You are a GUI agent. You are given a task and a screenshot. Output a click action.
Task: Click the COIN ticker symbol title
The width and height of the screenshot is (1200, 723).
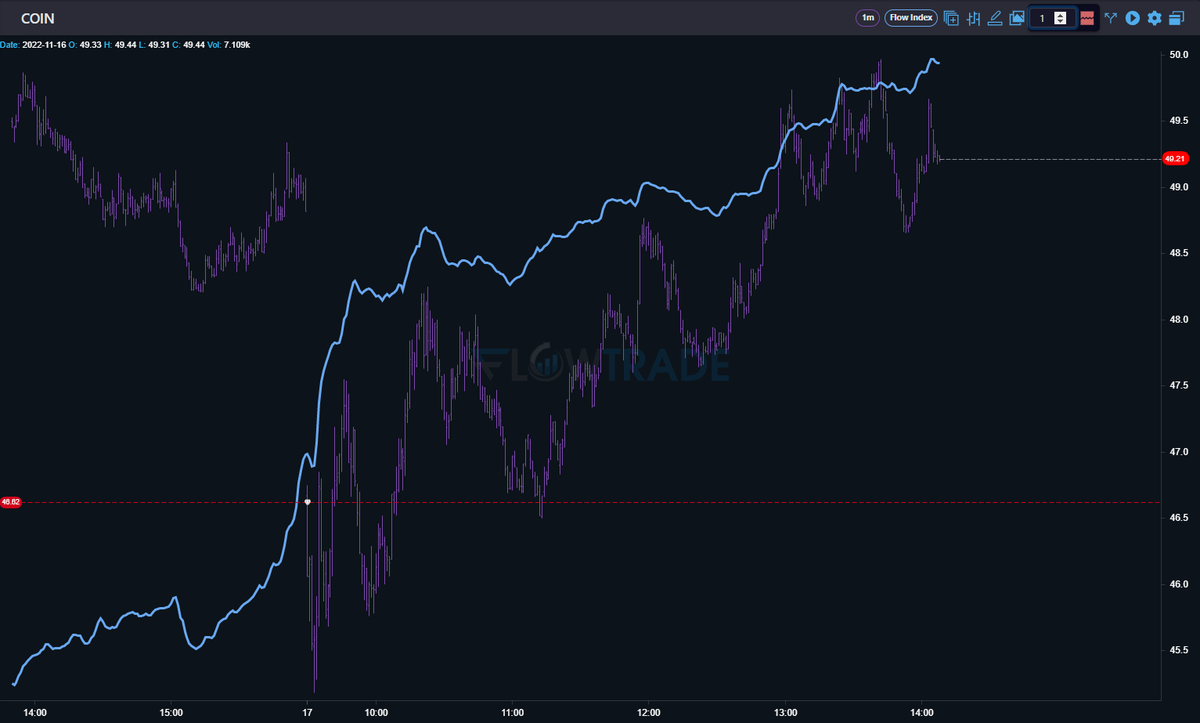pos(38,18)
